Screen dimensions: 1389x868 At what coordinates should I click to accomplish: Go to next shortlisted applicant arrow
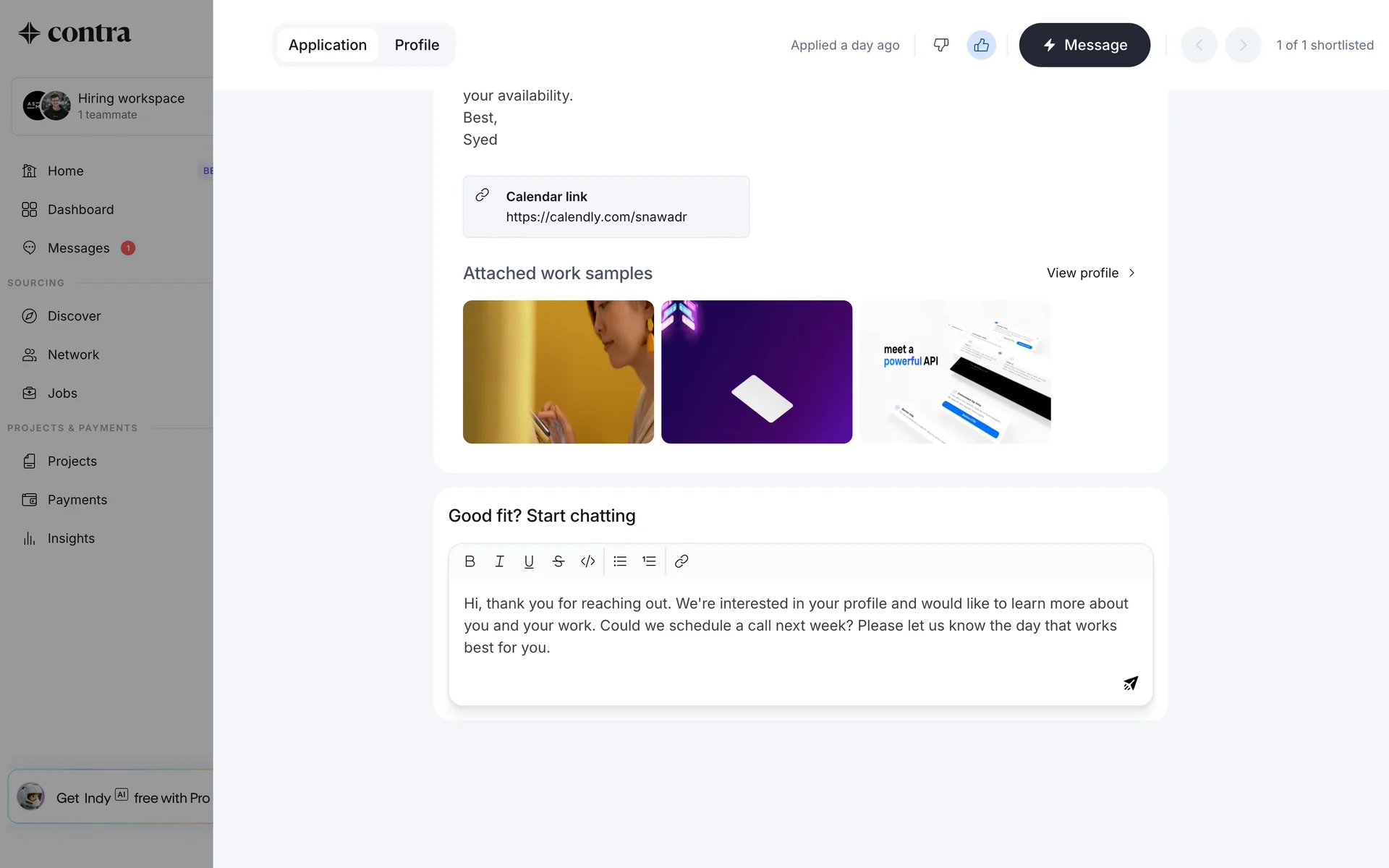(1243, 45)
